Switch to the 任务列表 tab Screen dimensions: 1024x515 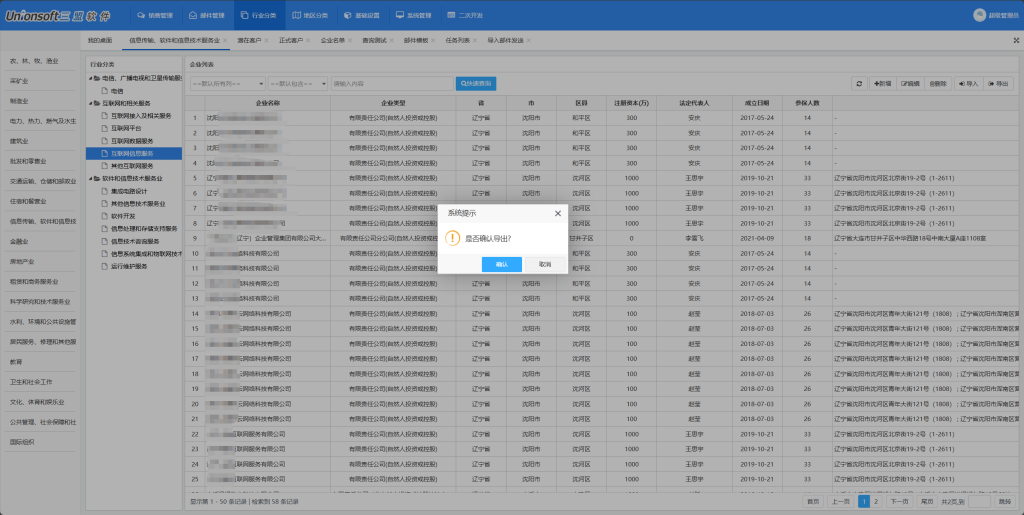pos(457,40)
